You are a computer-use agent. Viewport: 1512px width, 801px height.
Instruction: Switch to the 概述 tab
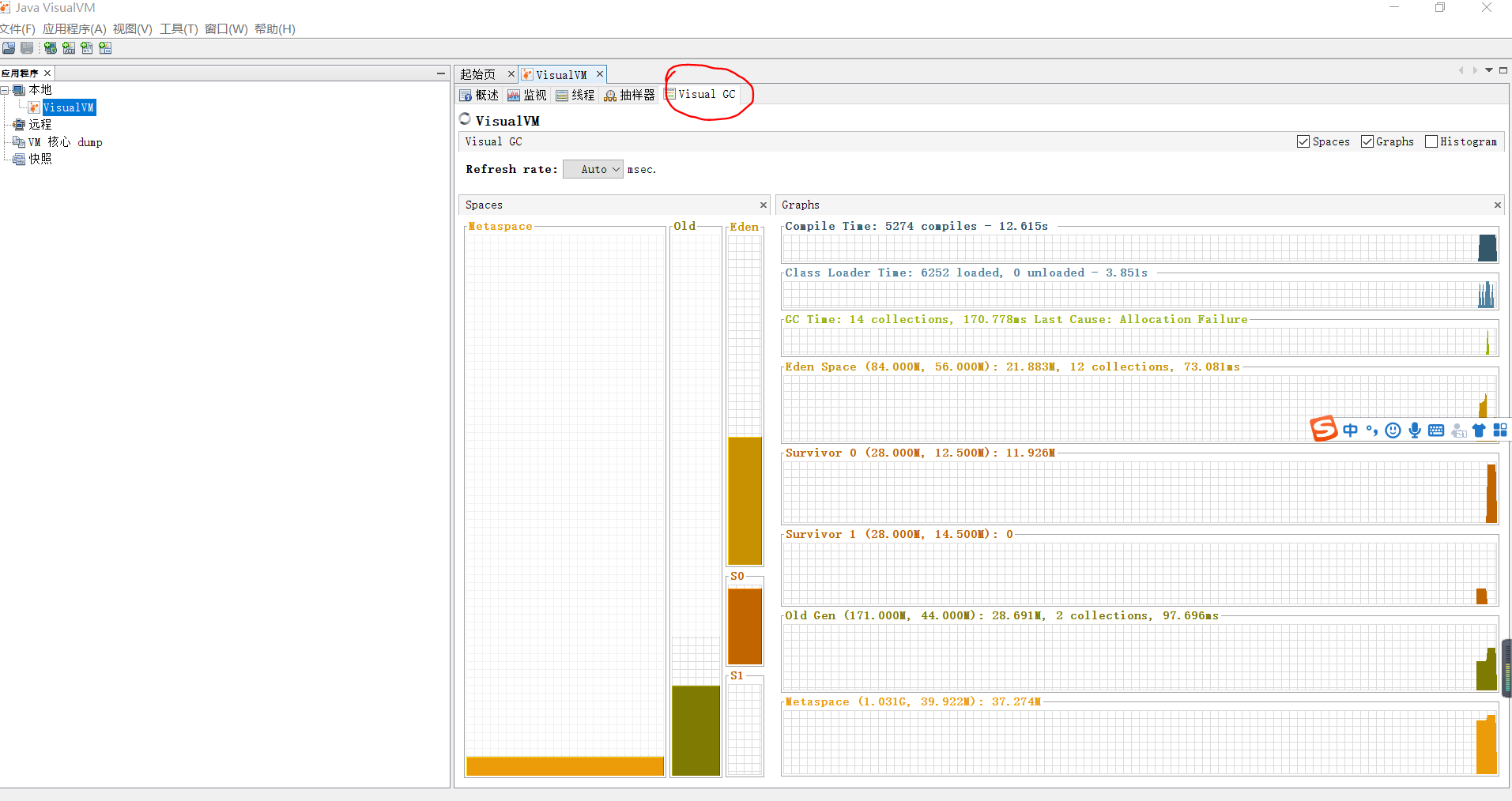coord(480,95)
